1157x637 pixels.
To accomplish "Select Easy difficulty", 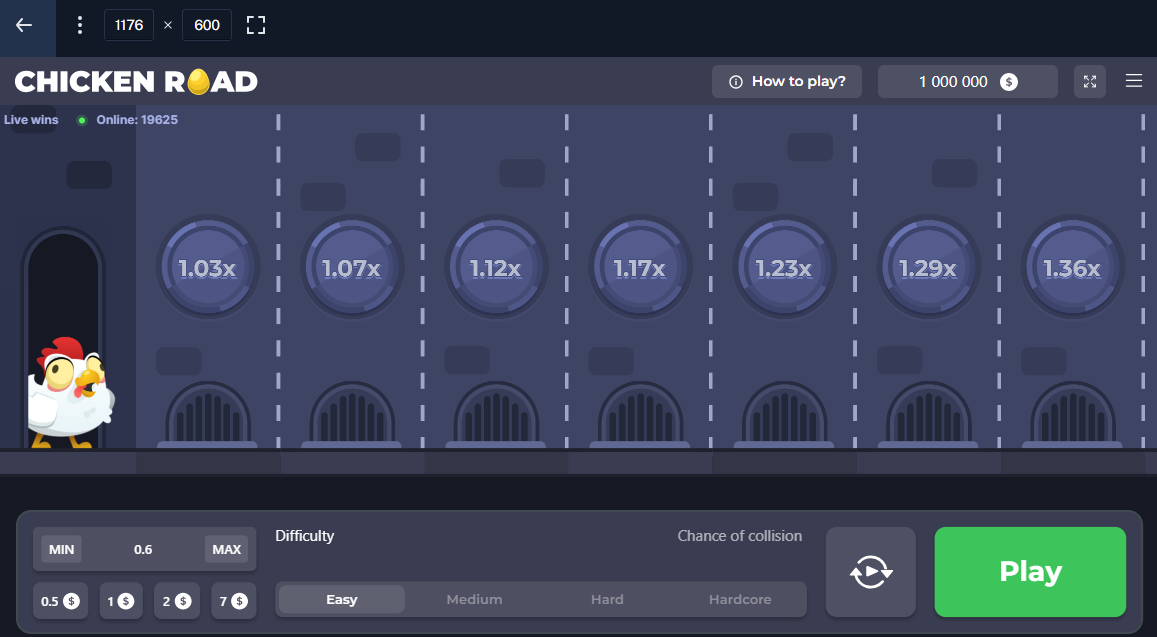I will point(341,600).
